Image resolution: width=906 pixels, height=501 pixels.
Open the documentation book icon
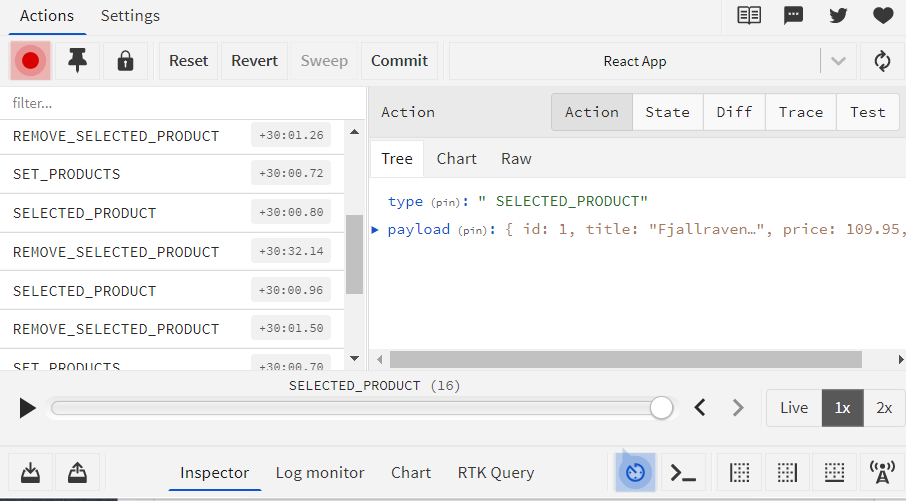[x=749, y=16]
